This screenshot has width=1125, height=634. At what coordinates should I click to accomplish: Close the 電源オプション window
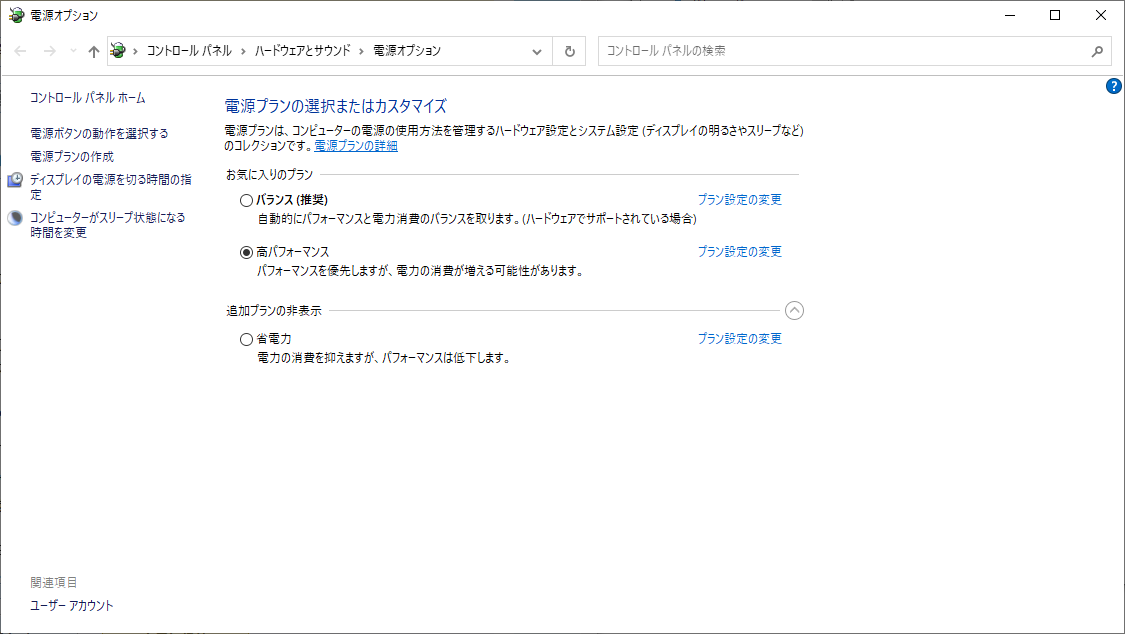tap(1101, 15)
